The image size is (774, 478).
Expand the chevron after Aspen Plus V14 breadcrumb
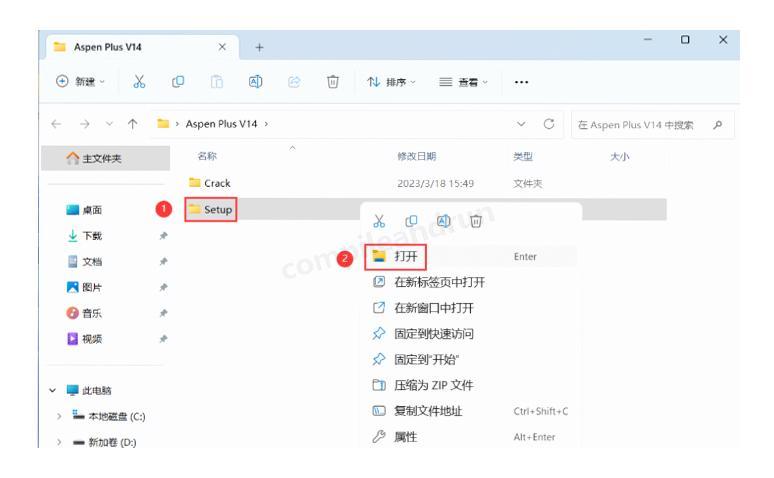pos(266,124)
